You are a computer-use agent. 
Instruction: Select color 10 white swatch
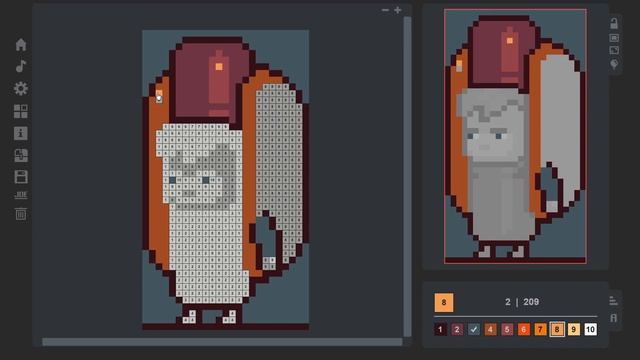pos(591,329)
